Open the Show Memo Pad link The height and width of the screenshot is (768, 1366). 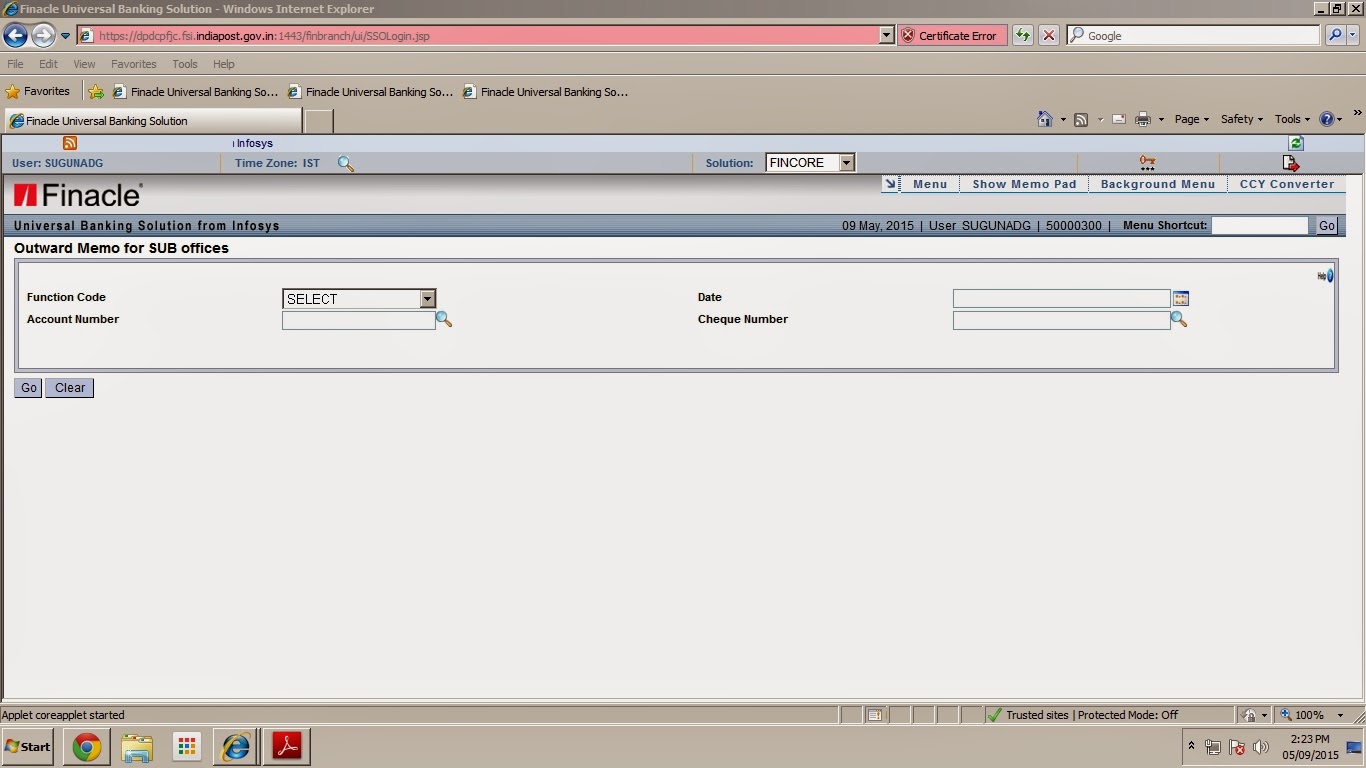(1024, 184)
